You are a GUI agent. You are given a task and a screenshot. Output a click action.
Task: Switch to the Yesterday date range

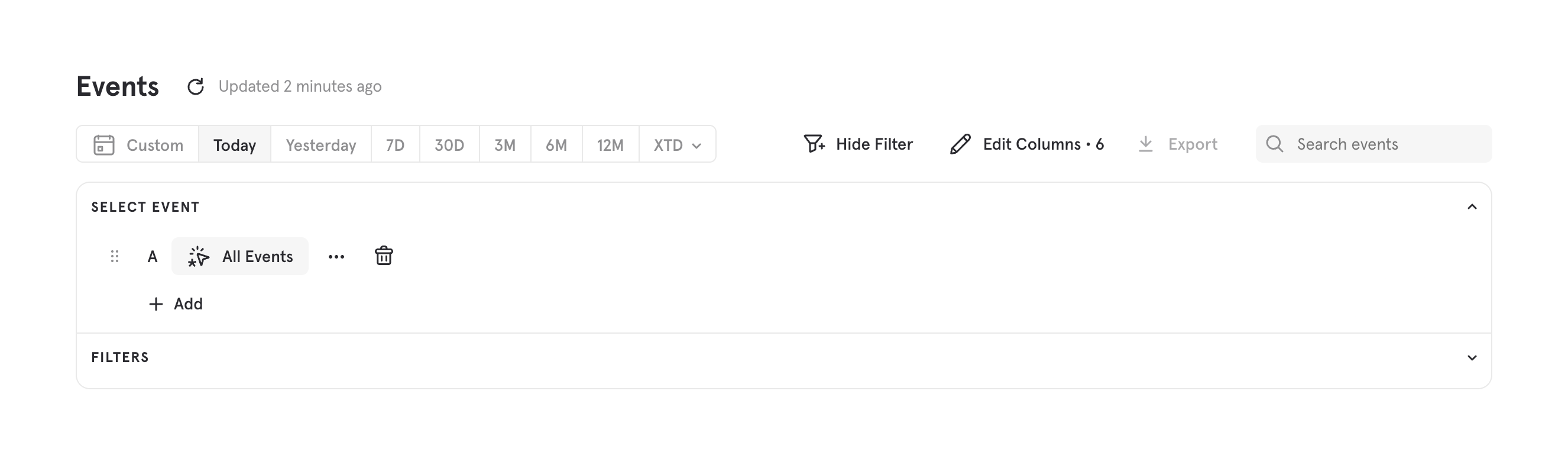[321, 145]
